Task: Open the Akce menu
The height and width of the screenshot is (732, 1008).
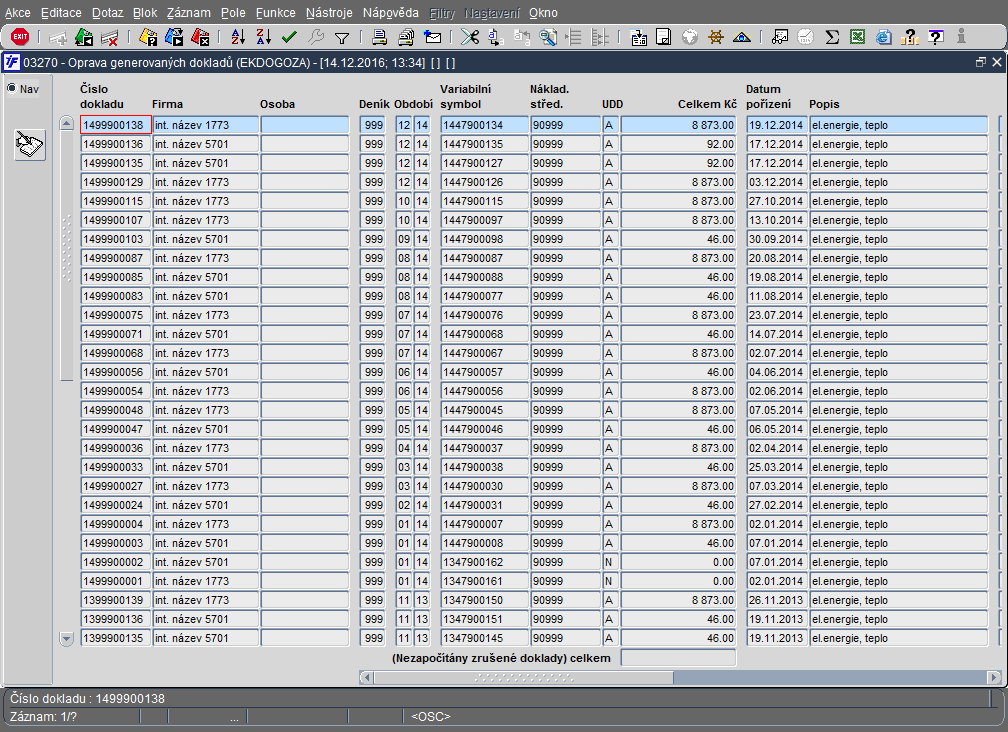Action: click(17, 13)
